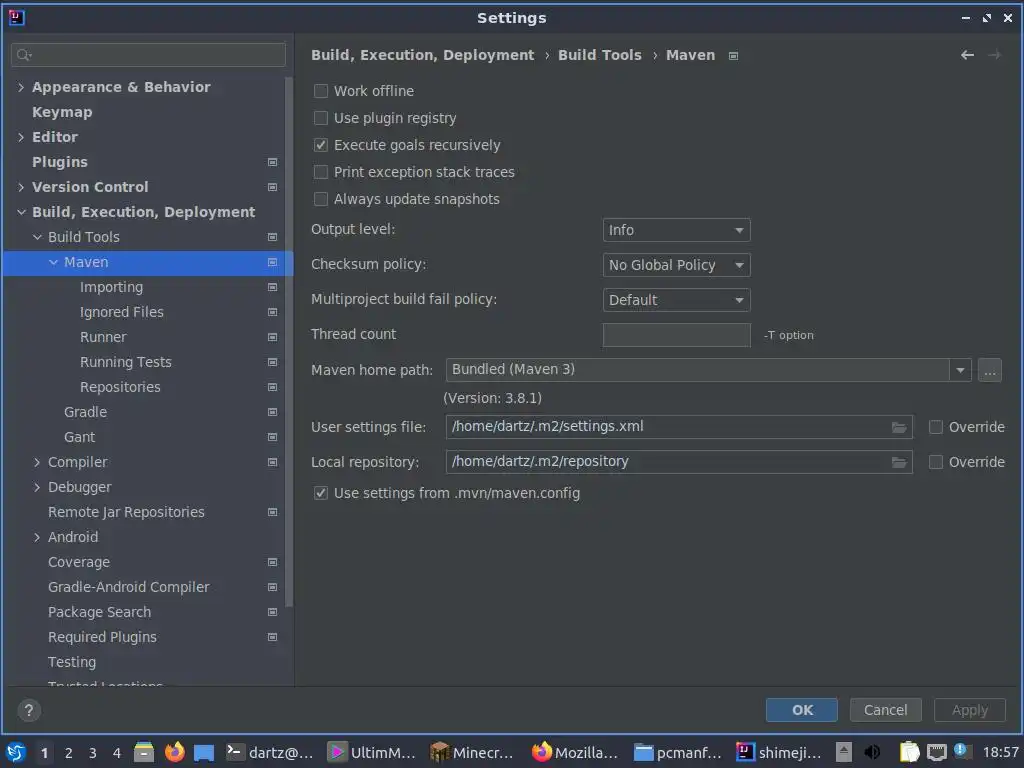Open the start menu icon in taskbar
1024x768 pixels.
(x=16, y=752)
